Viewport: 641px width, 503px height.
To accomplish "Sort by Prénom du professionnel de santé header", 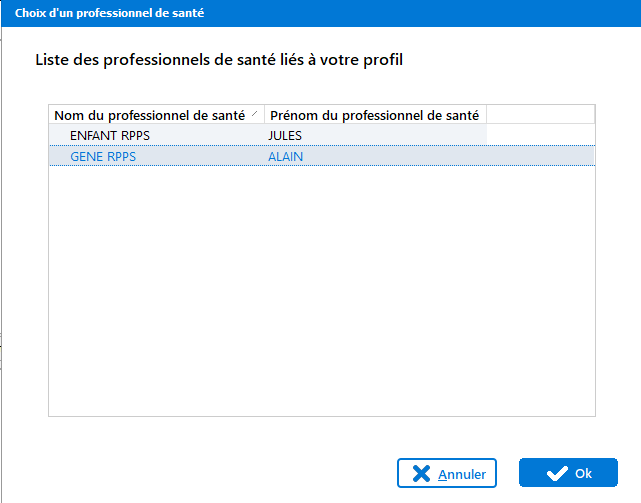I will 375,115.
